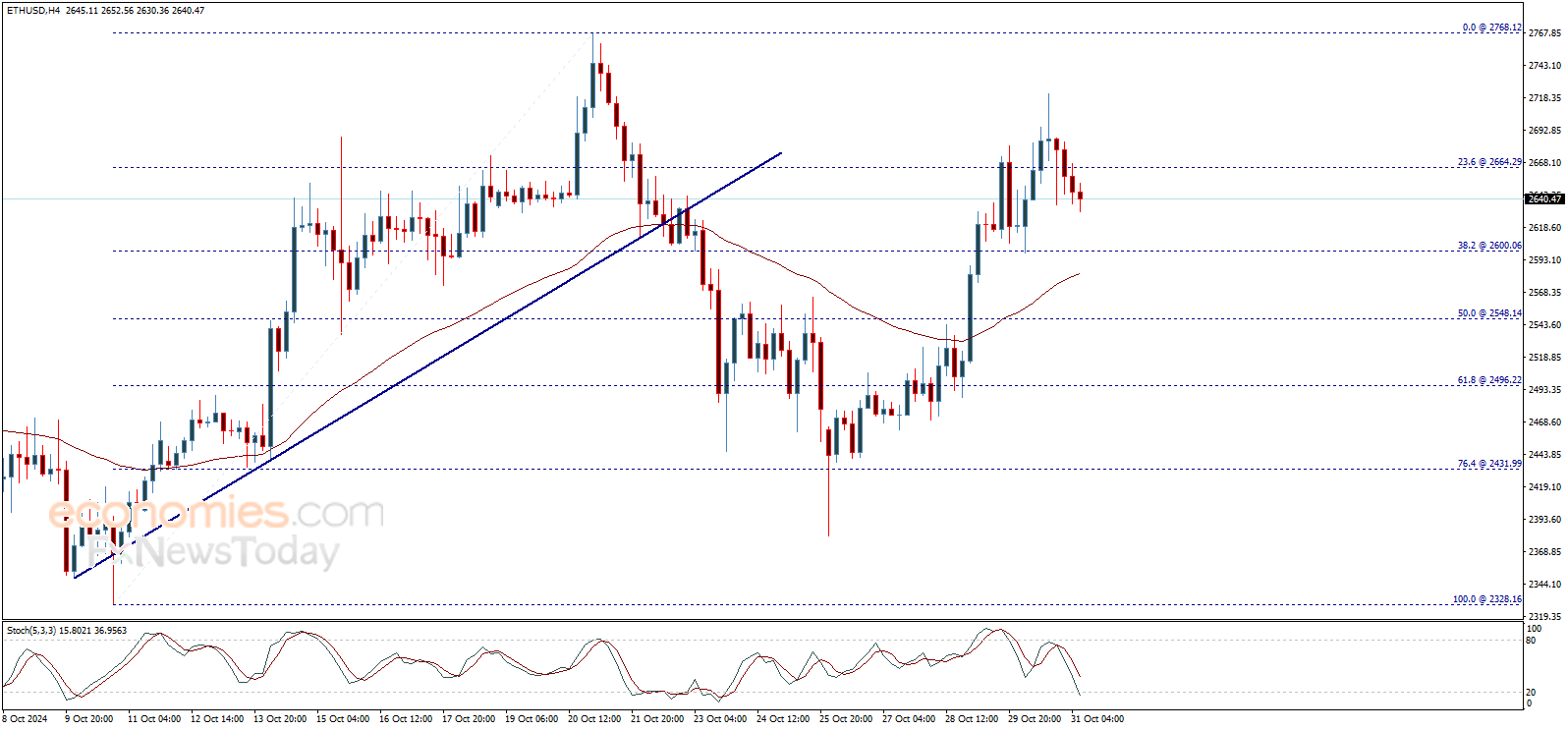1568x730 pixels.
Task: Select the 76.4 @ 2431.99 Fibonacci label
Action: click(x=1489, y=464)
